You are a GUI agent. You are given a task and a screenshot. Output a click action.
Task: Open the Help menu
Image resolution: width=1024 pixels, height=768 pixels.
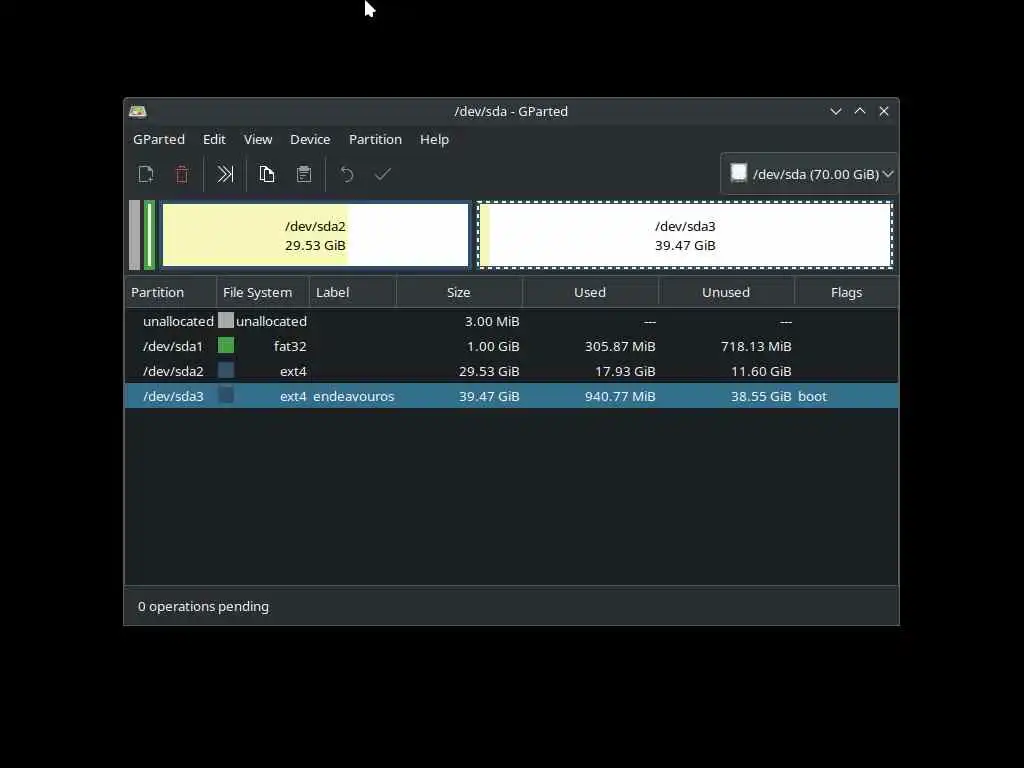click(434, 139)
